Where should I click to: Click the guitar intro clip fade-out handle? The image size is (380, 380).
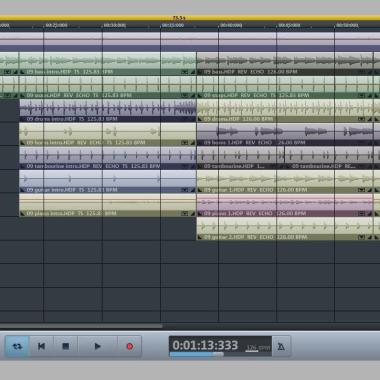193,190
